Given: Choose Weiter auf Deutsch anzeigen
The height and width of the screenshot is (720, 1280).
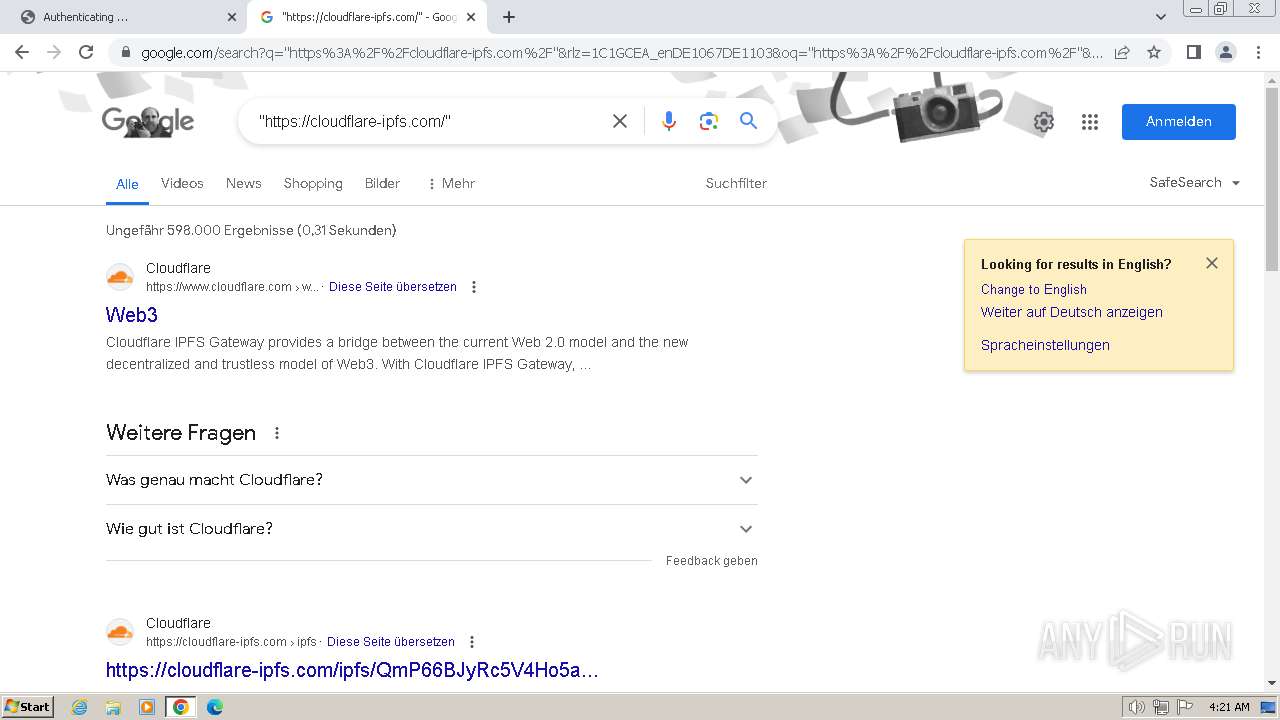Looking at the screenshot, I should 1072,312.
